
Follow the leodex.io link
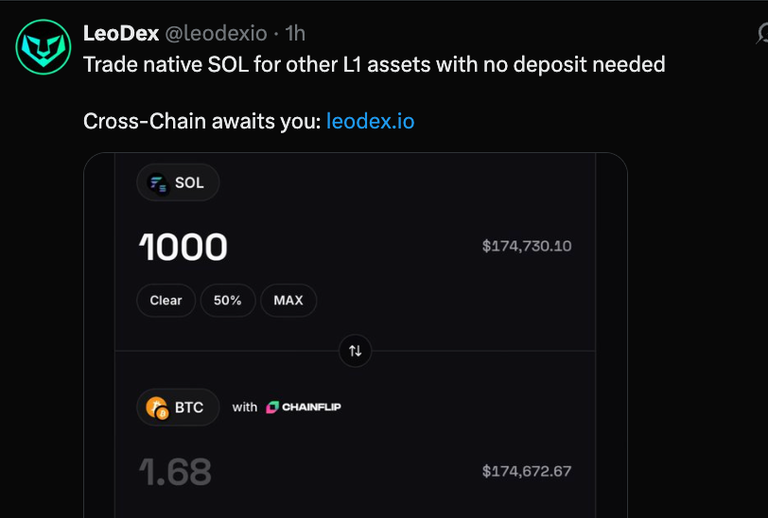coord(370,121)
